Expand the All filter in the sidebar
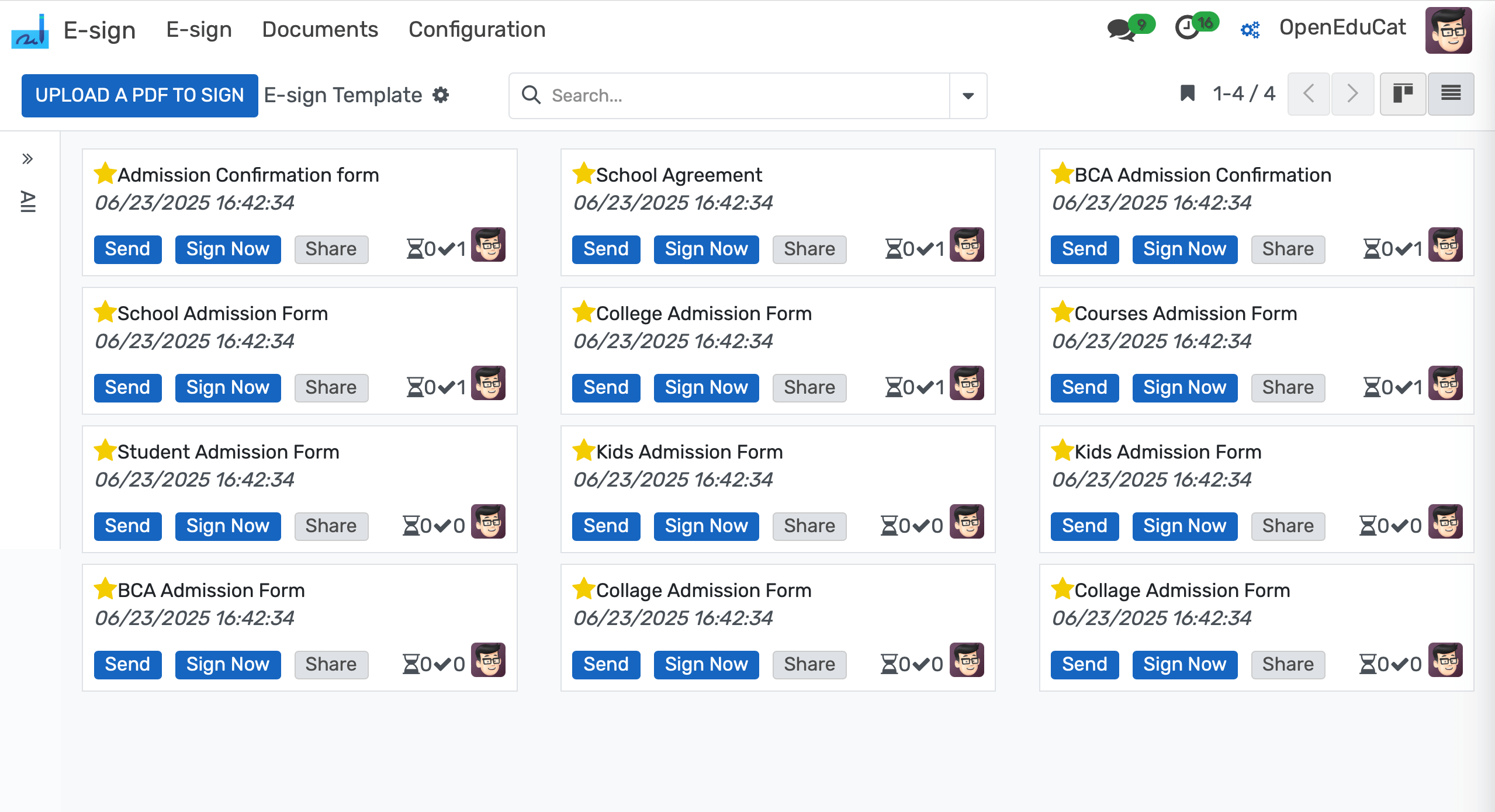 27,202
